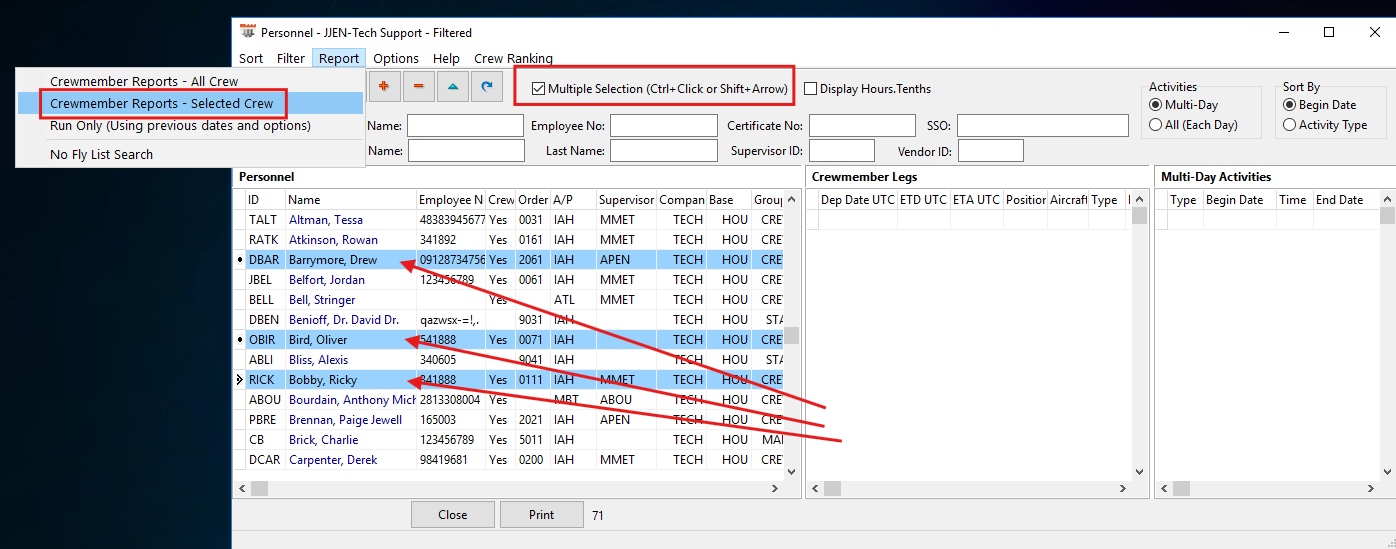The width and height of the screenshot is (1396, 549).
Task: Click the red plus toolbar icon
Action: [383, 87]
